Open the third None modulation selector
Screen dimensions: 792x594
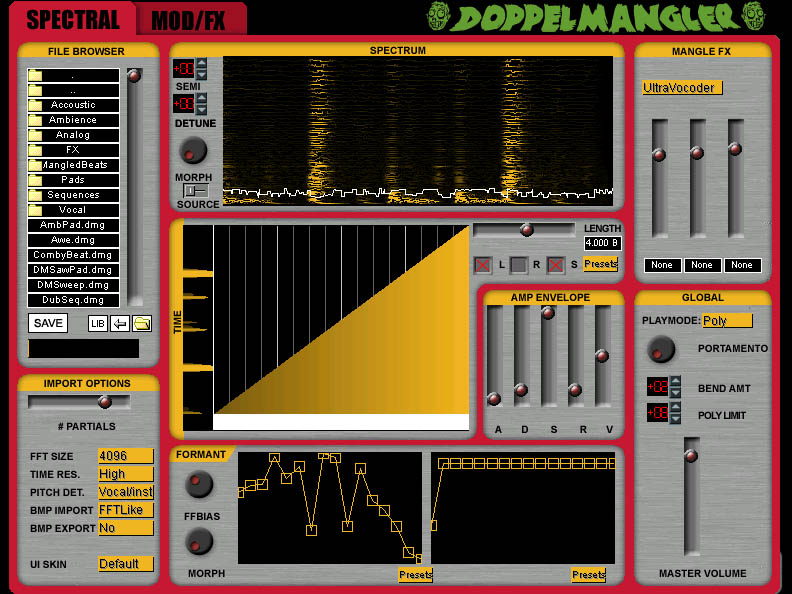tap(742, 265)
